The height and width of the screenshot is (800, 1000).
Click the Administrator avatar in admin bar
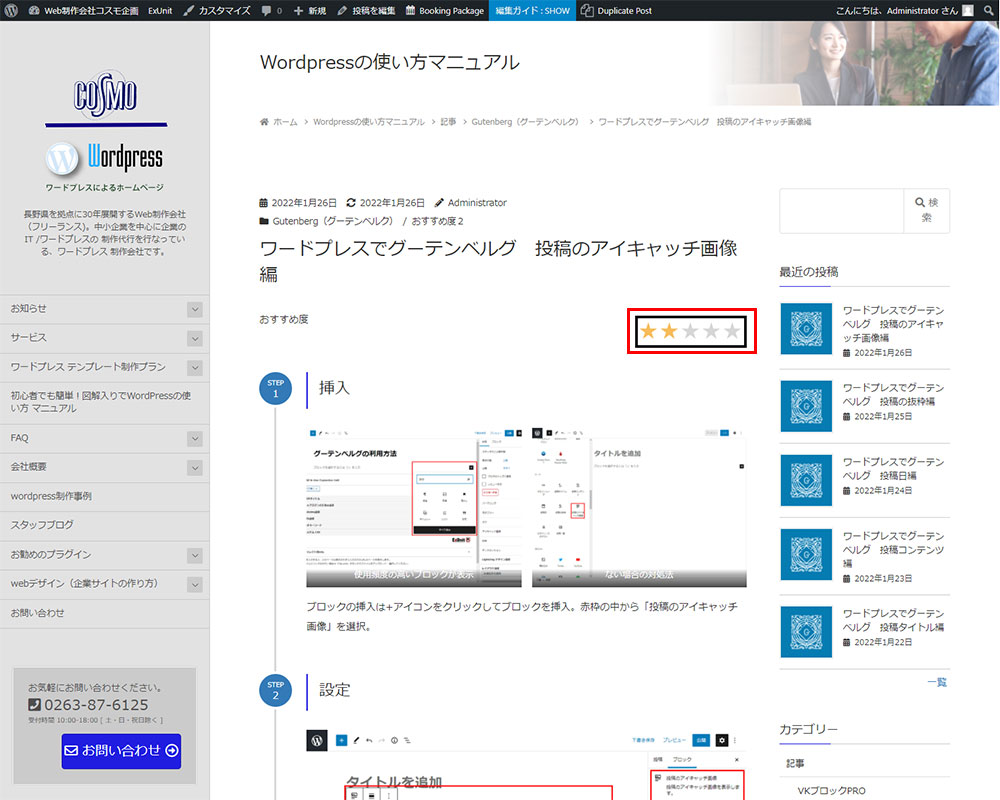967,10
